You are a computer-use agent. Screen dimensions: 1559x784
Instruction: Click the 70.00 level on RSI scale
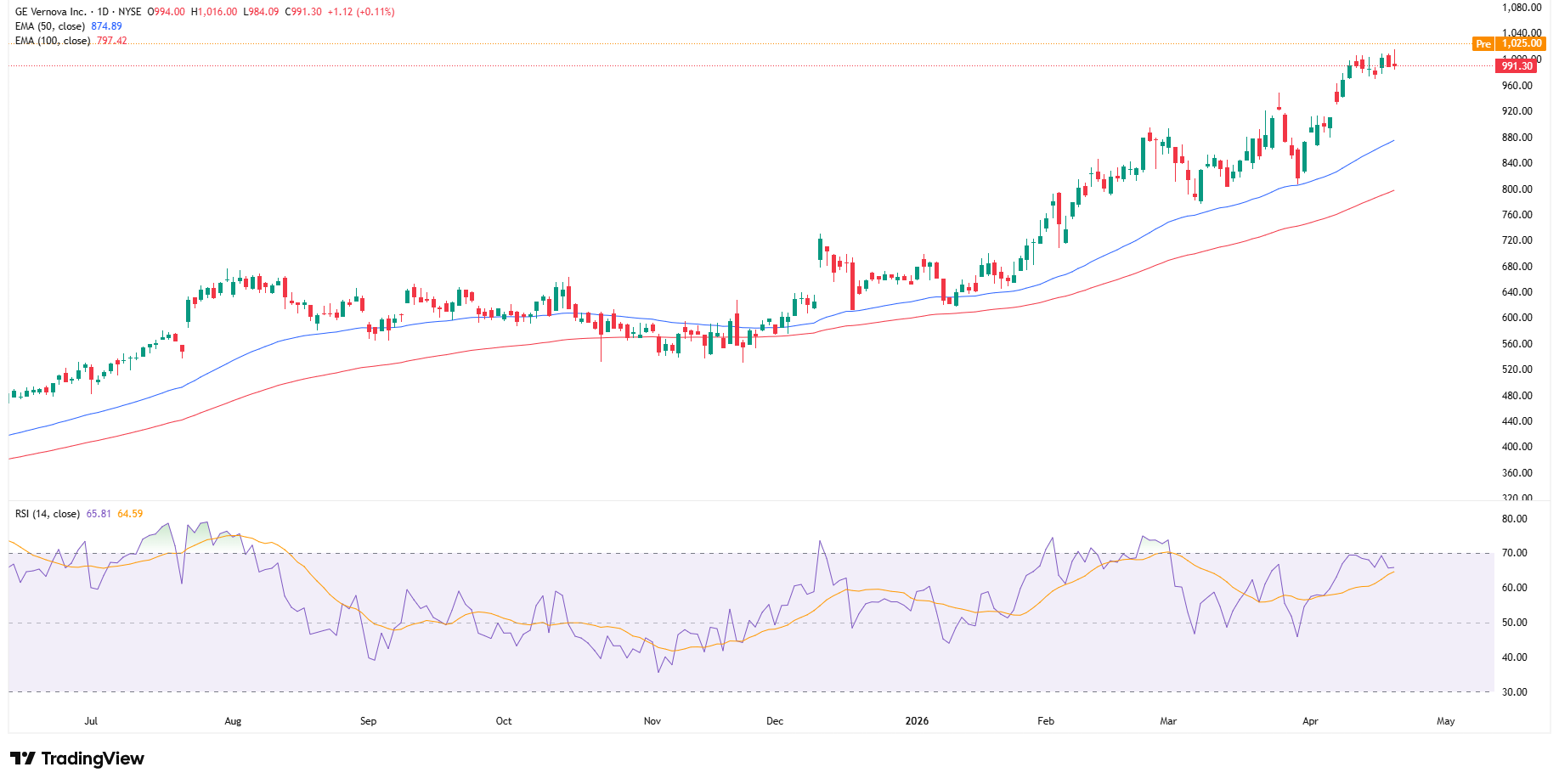[x=1514, y=553]
